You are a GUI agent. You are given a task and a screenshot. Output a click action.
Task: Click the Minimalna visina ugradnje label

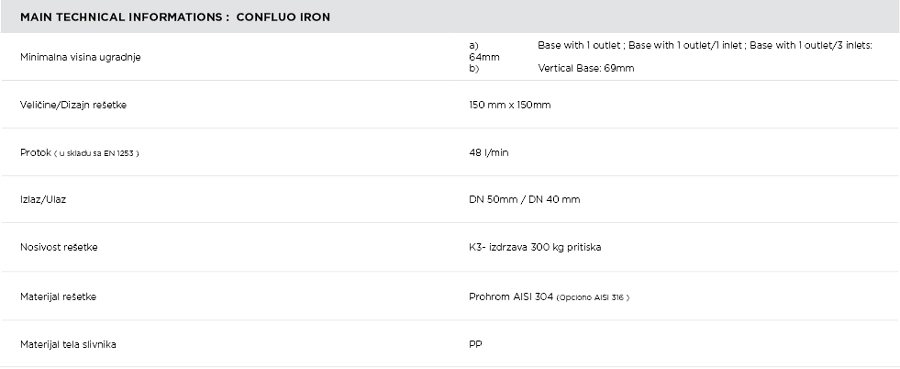point(80,57)
